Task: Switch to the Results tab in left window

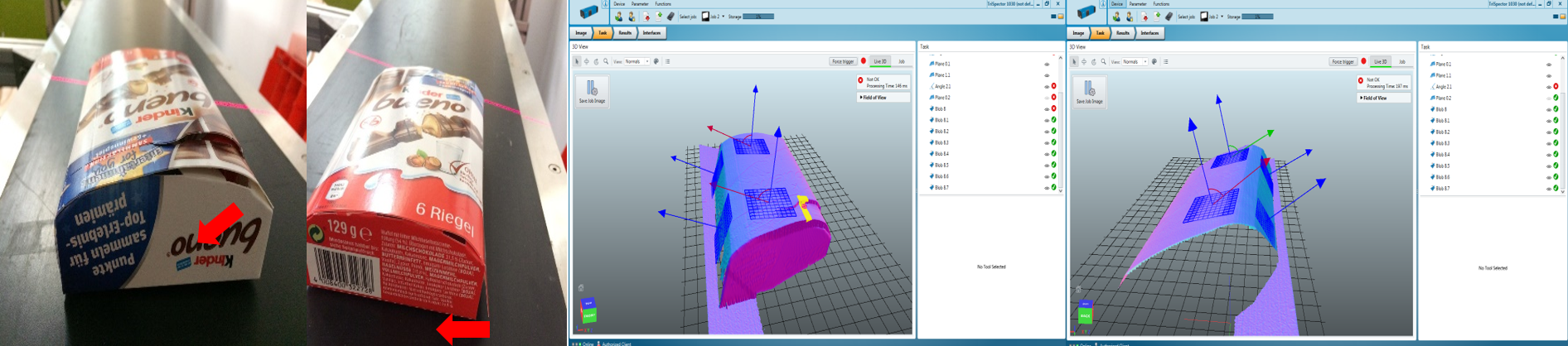Action: point(625,33)
